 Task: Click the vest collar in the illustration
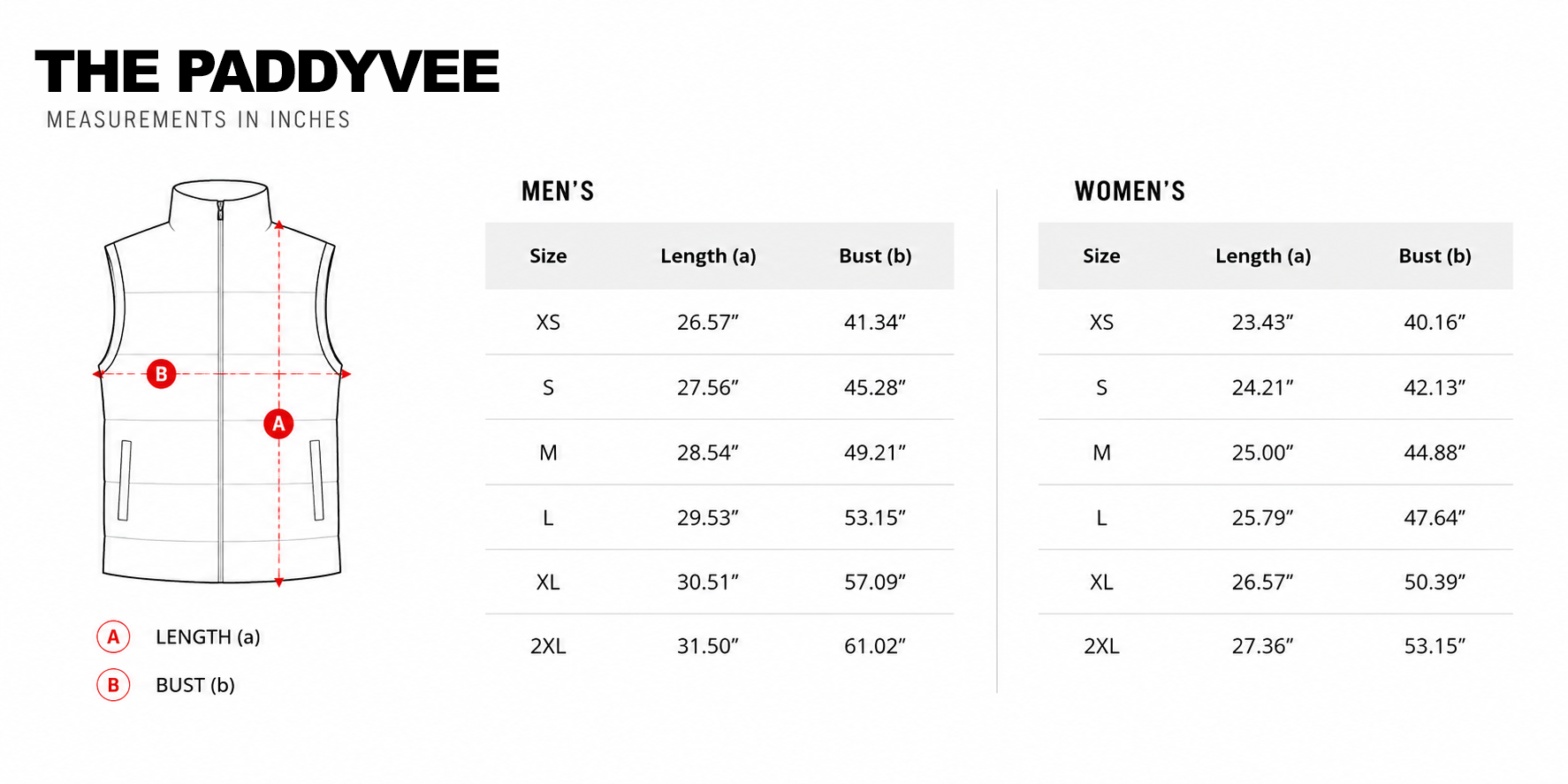tap(220, 202)
